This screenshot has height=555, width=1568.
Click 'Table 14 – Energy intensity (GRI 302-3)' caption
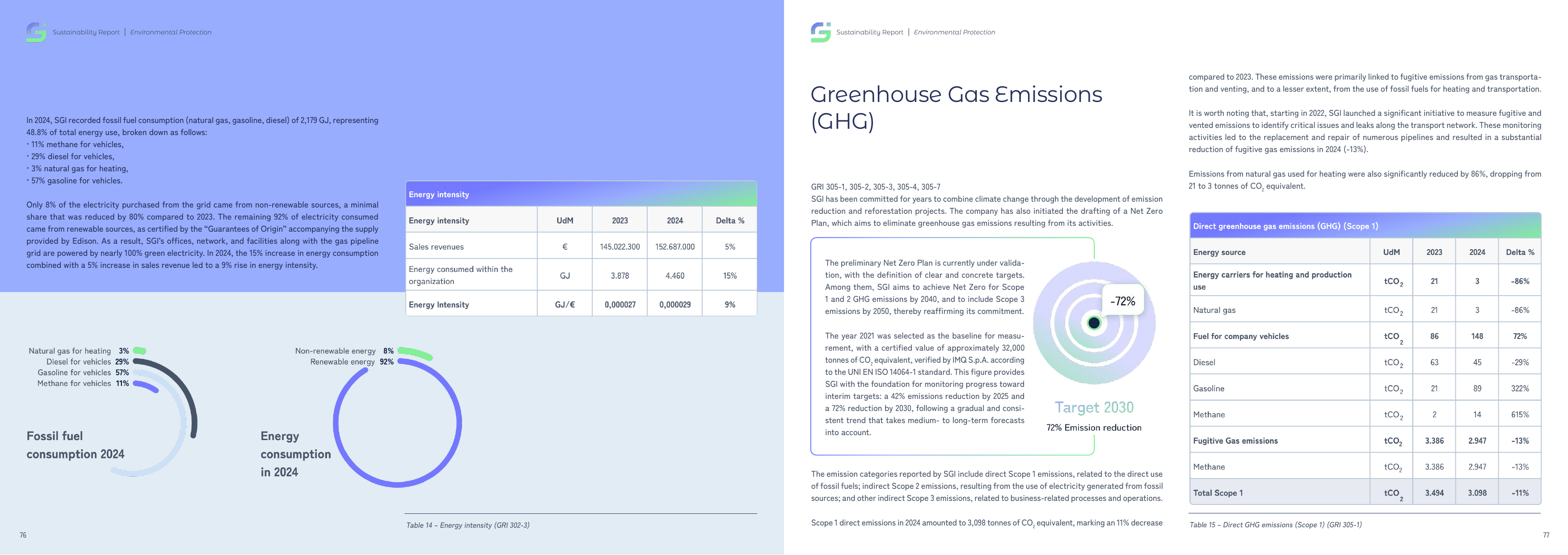[x=468, y=525]
